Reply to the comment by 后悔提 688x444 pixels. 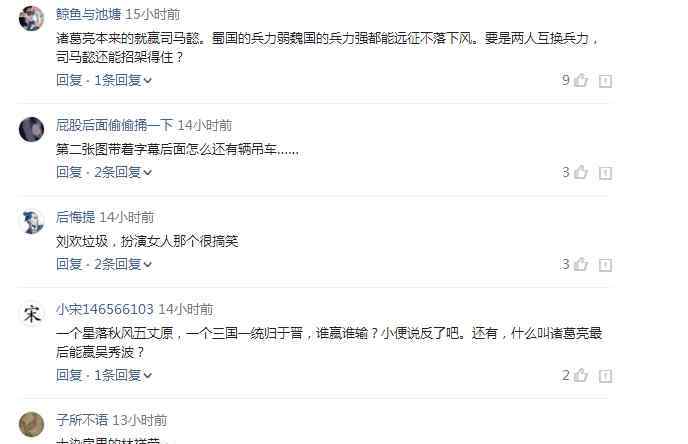coord(69,264)
